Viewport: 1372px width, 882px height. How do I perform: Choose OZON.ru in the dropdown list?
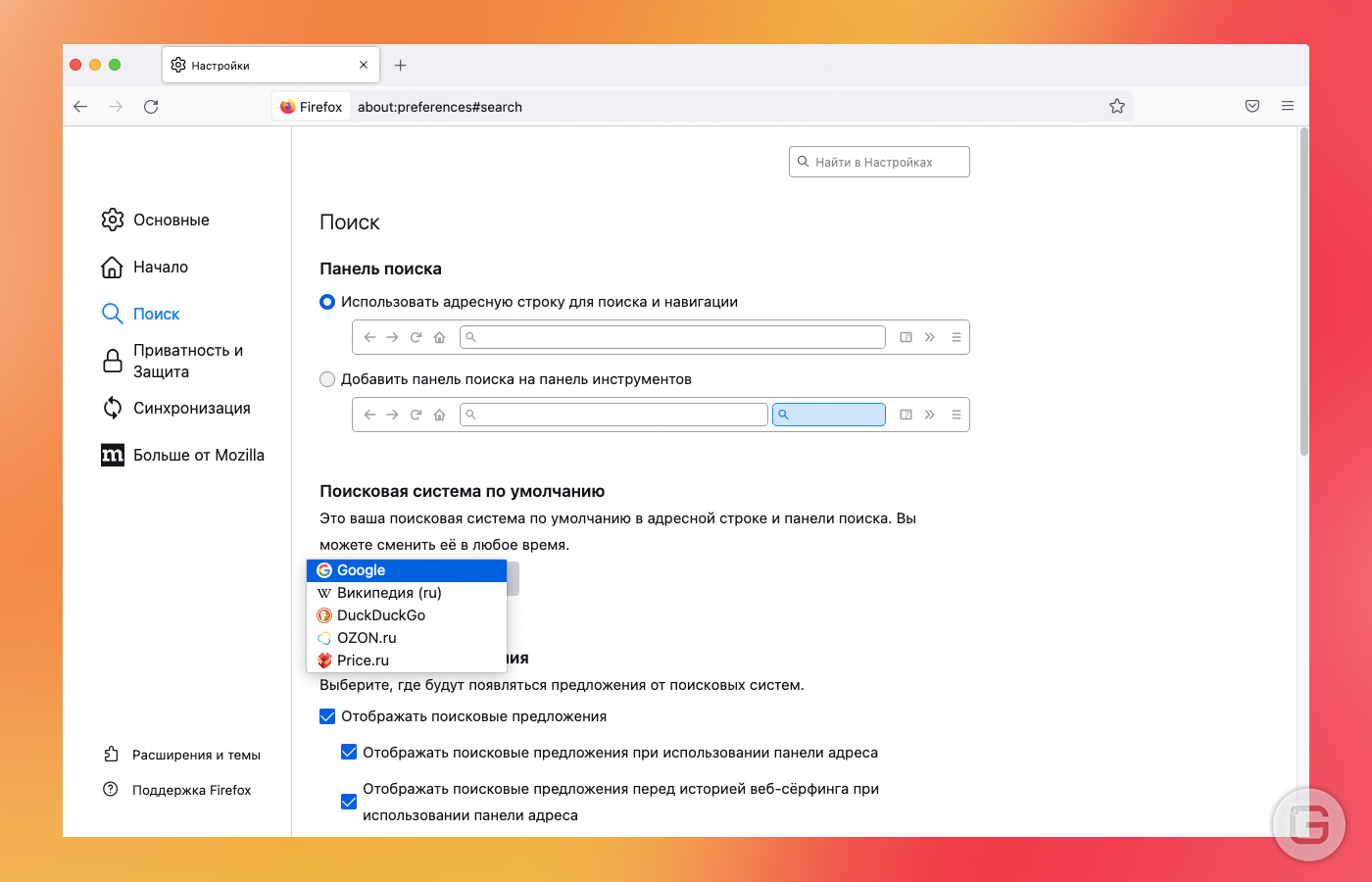click(407, 638)
